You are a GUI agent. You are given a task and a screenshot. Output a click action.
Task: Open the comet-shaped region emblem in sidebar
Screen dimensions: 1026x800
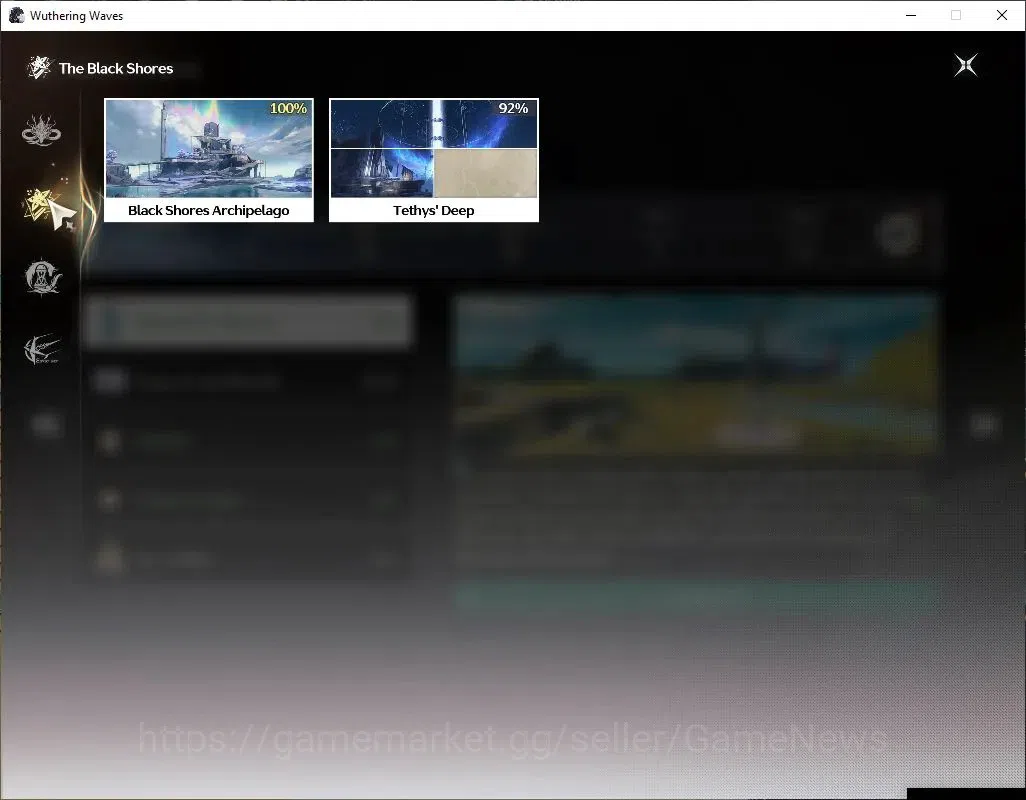coord(43,349)
